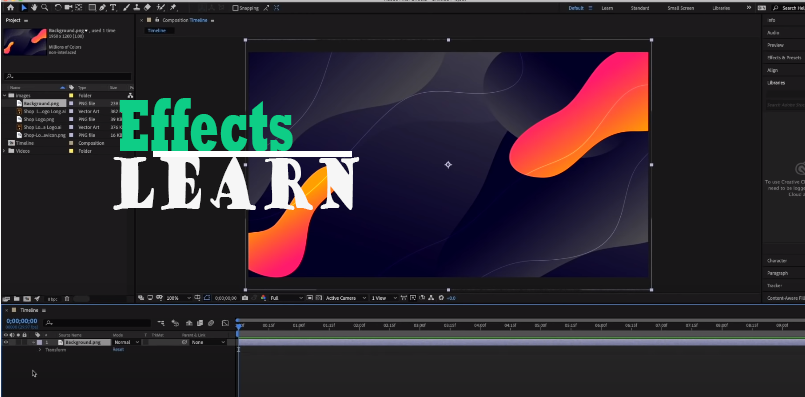
Task: Hide shy layers icon in timeline
Action: (189, 323)
